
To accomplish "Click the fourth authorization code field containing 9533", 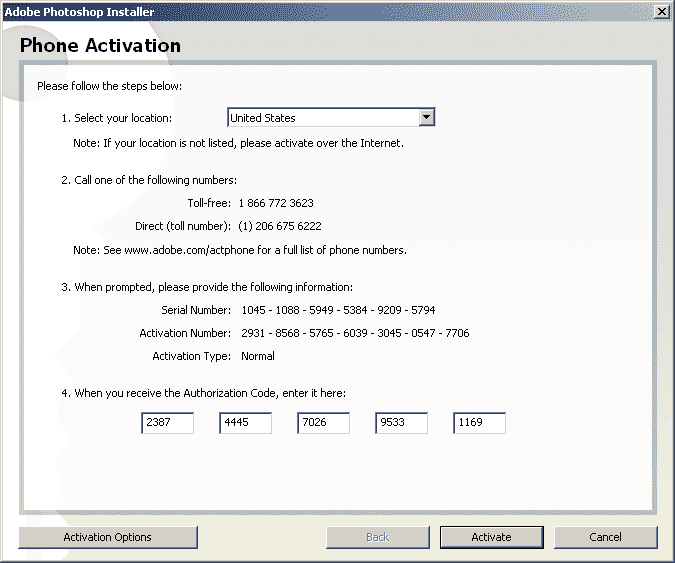I will pyautogui.click(x=401, y=423).
